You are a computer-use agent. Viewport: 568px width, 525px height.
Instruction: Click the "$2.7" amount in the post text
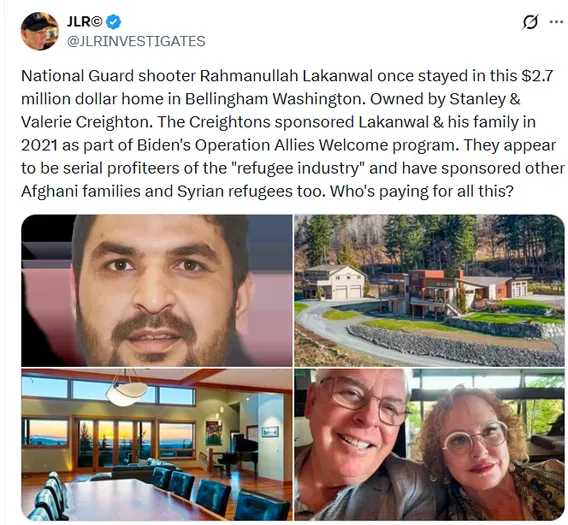[537, 76]
